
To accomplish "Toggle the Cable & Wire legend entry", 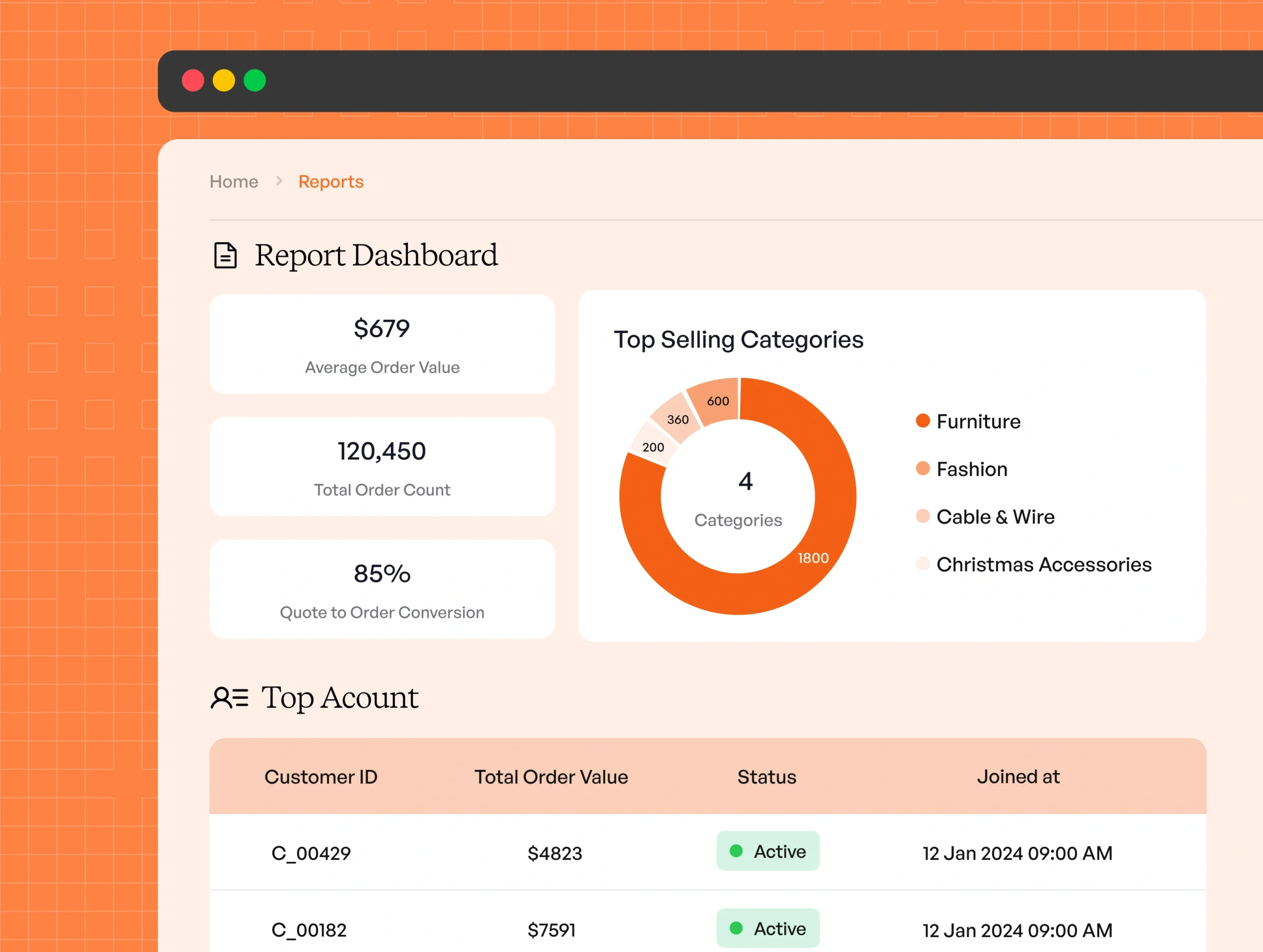I will [995, 516].
